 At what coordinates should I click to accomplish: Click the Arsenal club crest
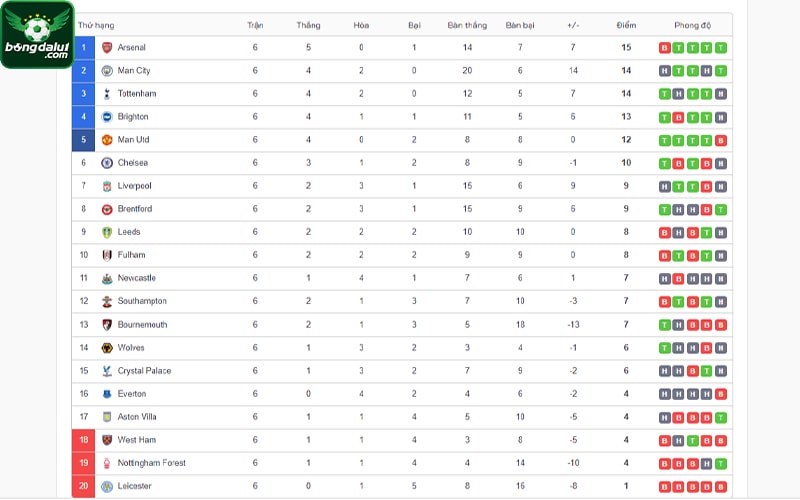(x=107, y=47)
